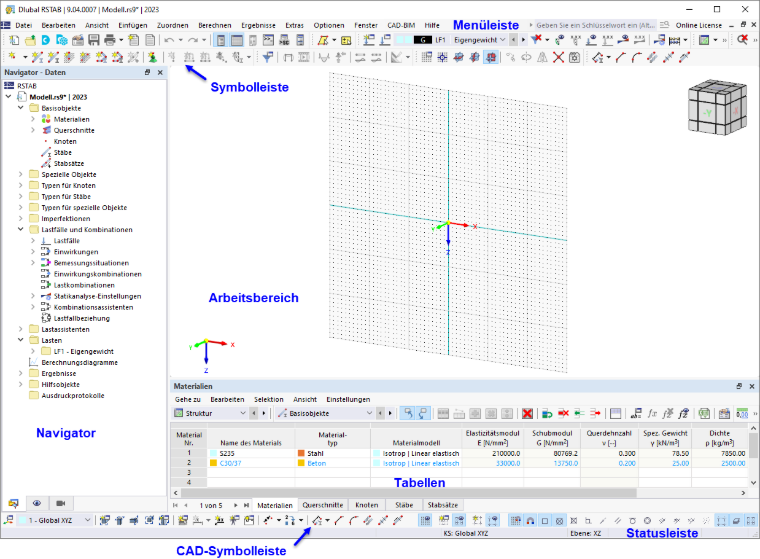
Task: Collapse Lastfälle und Kombinationen node
Action: click(x=21, y=229)
